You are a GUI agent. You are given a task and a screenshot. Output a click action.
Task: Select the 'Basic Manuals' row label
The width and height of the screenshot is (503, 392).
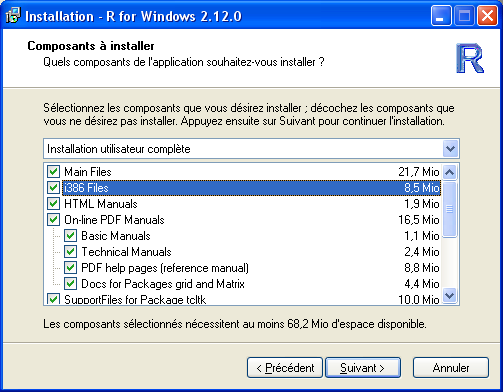pyautogui.click(x=116, y=236)
